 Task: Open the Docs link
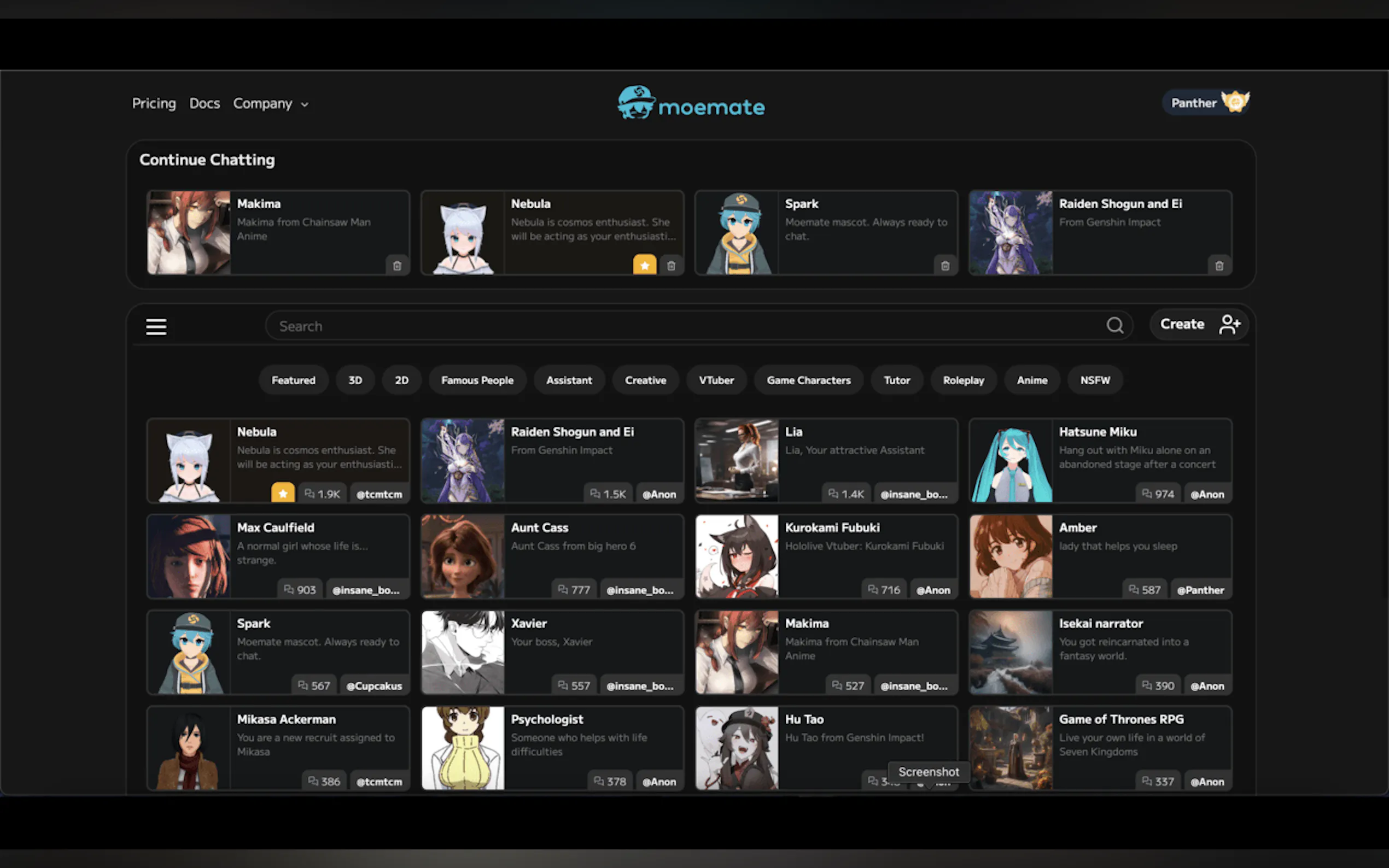205,103
